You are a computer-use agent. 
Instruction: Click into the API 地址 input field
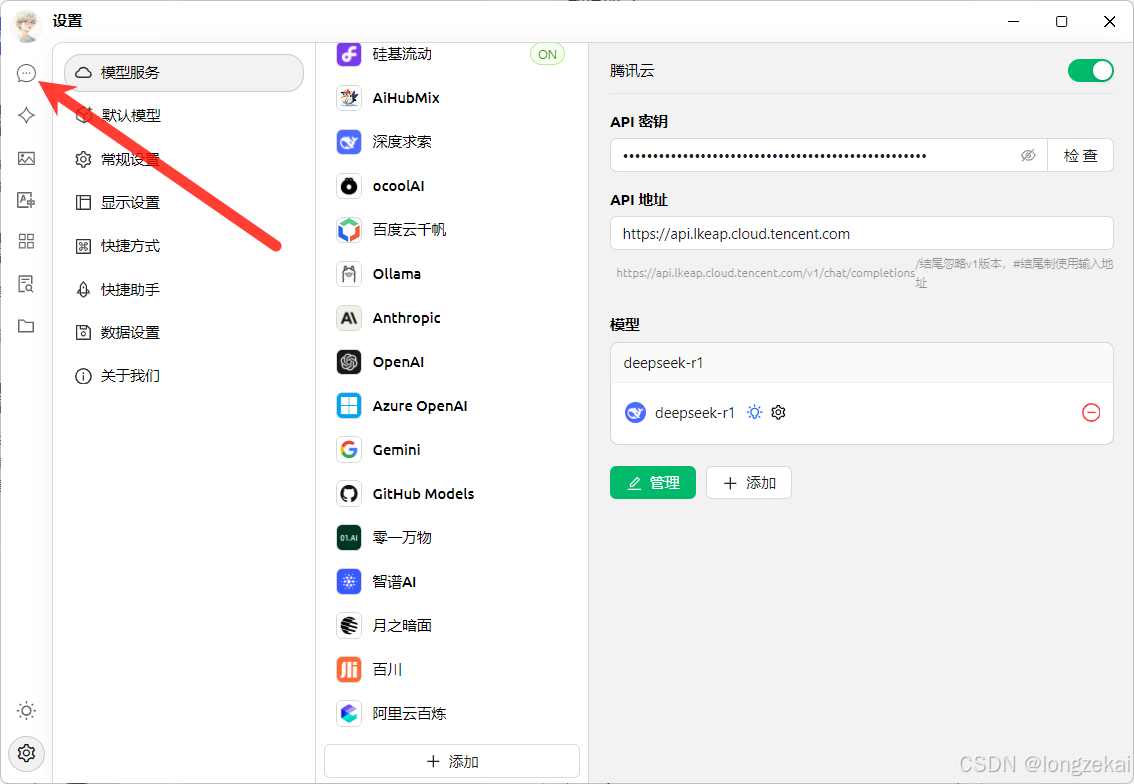[861, 234]
